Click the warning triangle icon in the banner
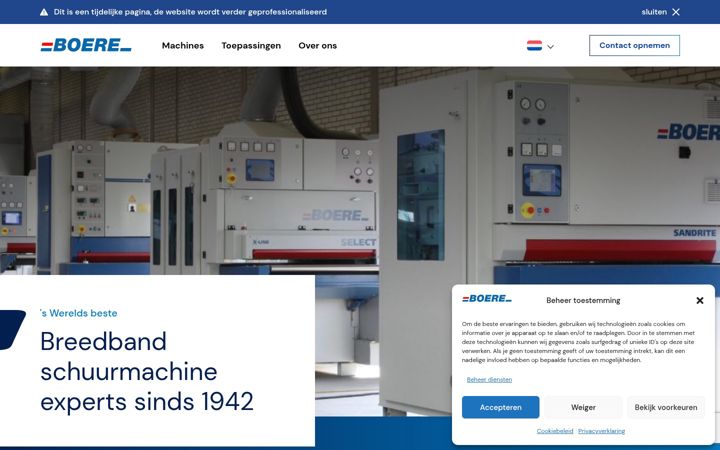Screen dimensions: 720x450 [44, 12]
